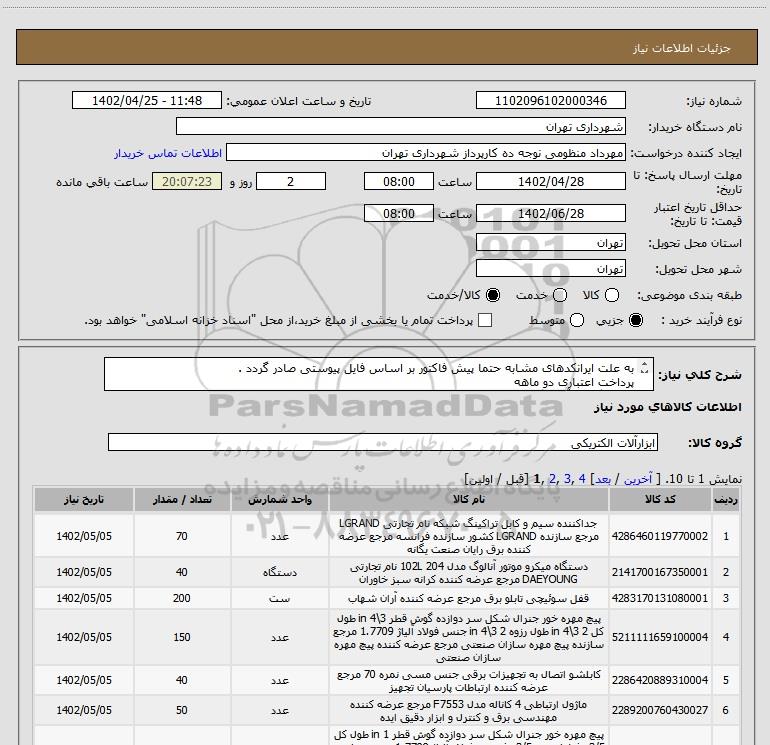This screenshot has height=745, width=770.
Task: Click the گروه کالا field ابزارآلات الکتریکی
Action: 383,442
